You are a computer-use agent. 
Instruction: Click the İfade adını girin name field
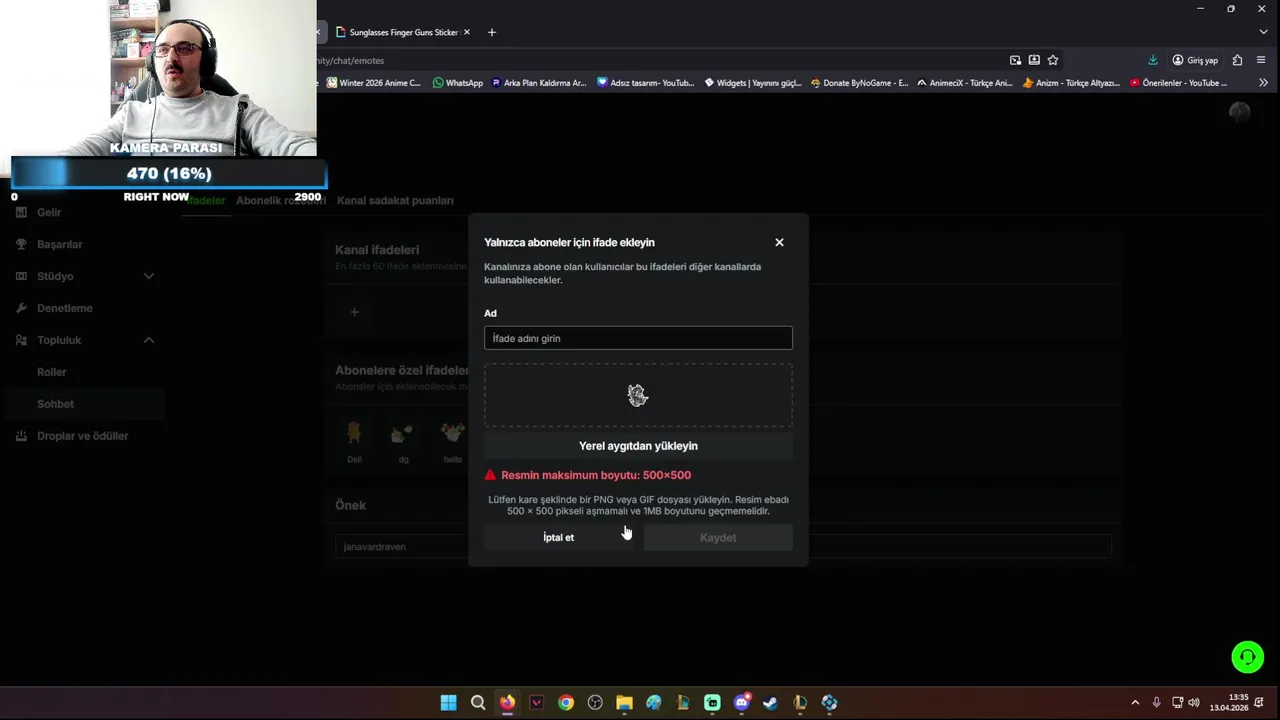(x=638, y=338)
